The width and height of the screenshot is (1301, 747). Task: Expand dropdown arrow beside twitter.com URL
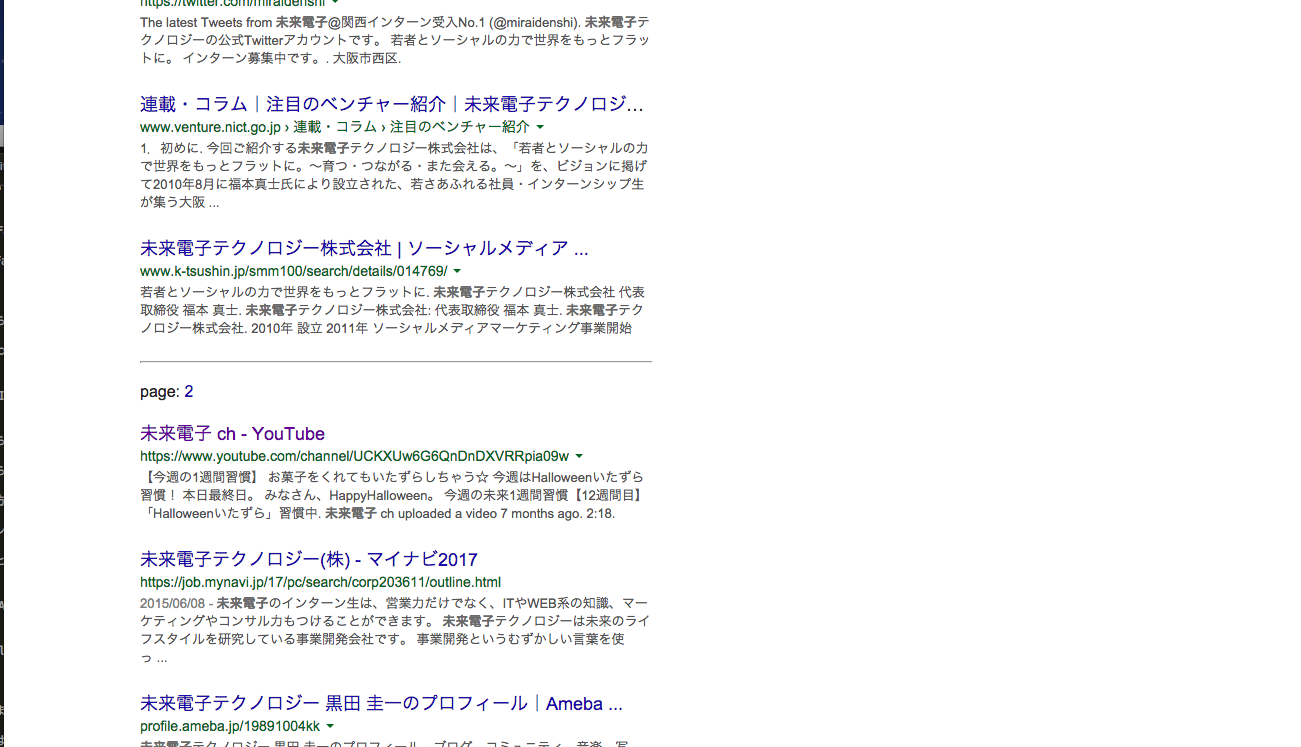tap(335, 3)
